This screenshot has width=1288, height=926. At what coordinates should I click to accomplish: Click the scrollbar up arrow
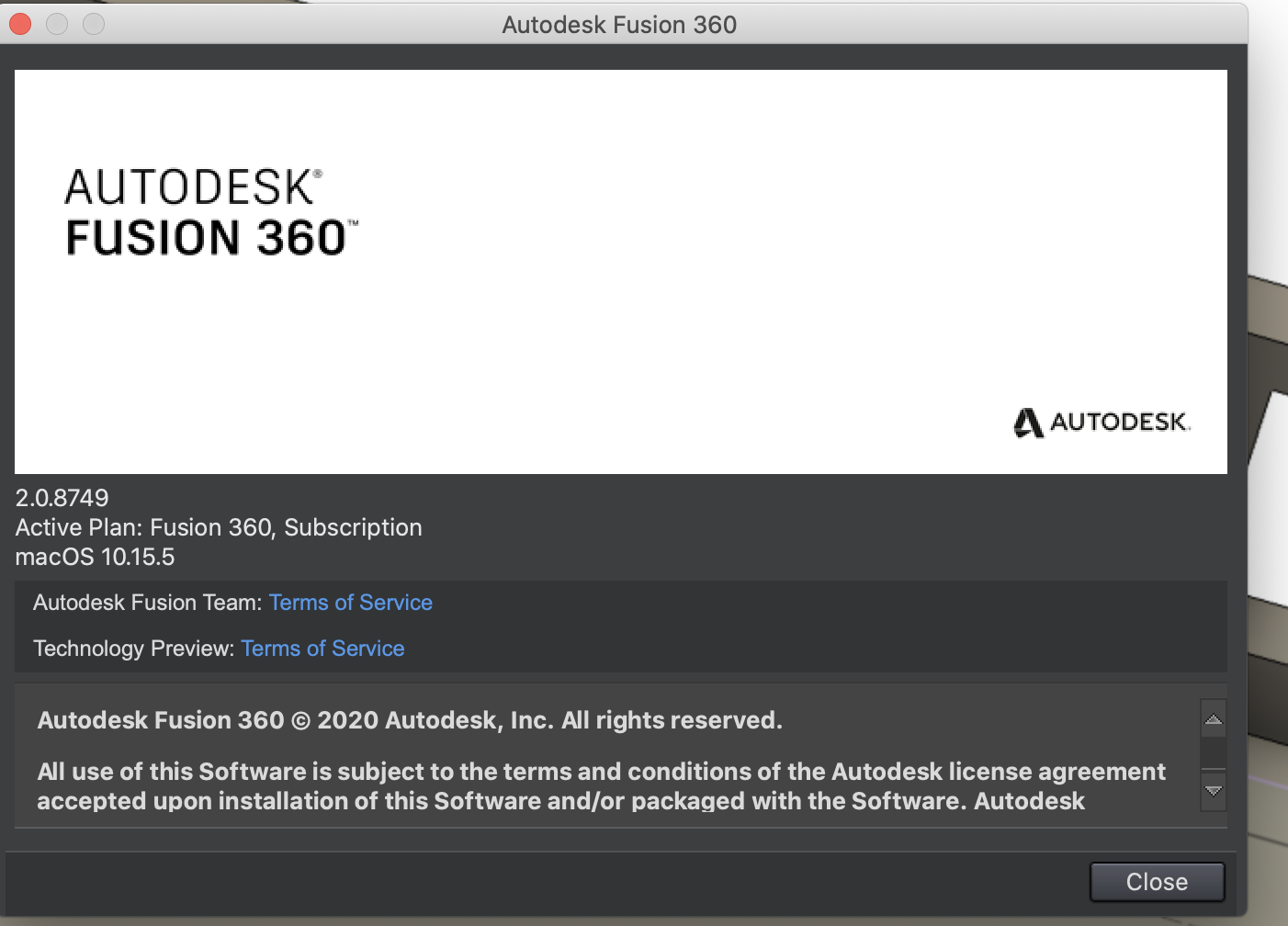tap(1213, 717)
